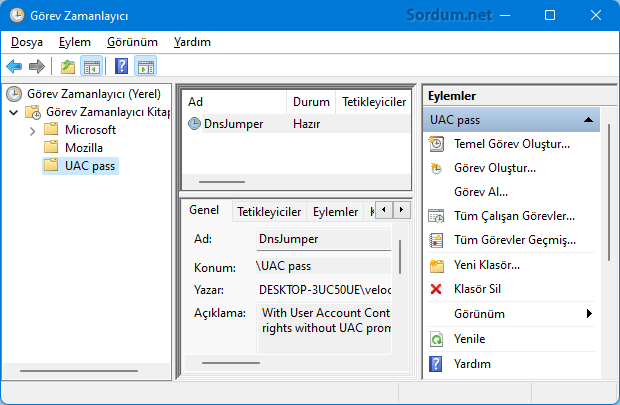
Task: Select Tüm Görevler Geçmiş... action
Action: 515,240
